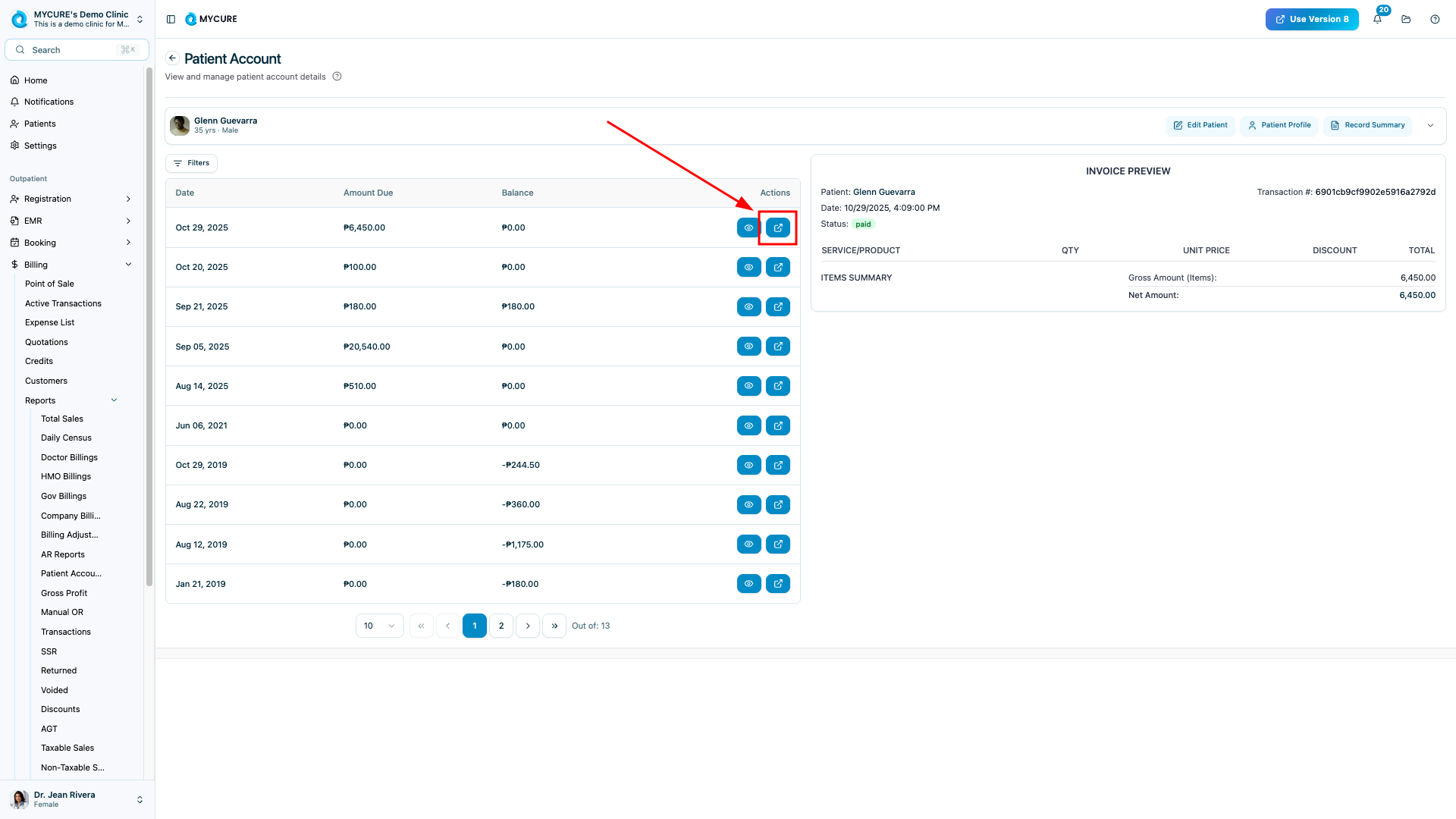Click the notifications bell icon
The height and width of the screenshot is (819, 1456).
(x=1377, y=20)
